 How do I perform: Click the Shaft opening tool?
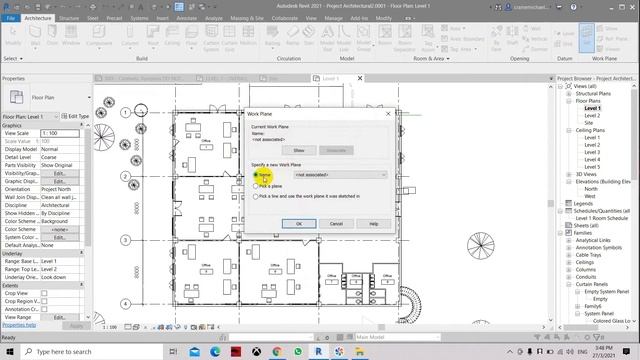512,35
